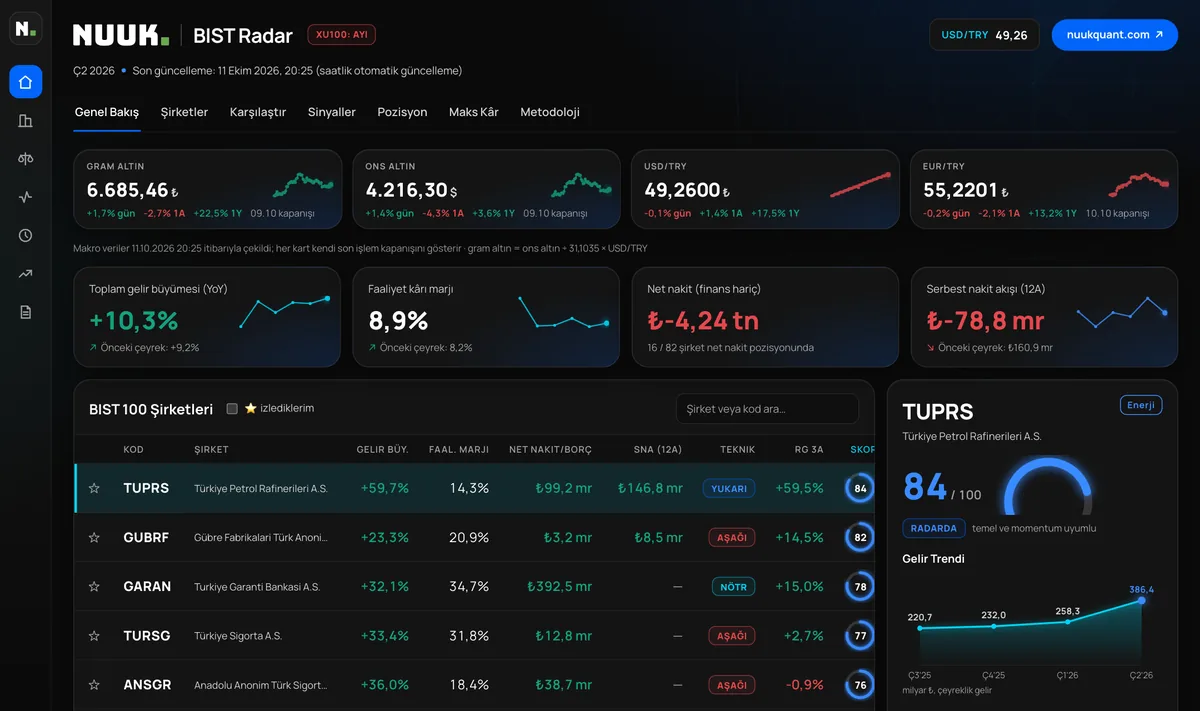Click AŞAĞI badge in TURSG row
This screenshot has width=1200, height=711.
pos(733,635)
